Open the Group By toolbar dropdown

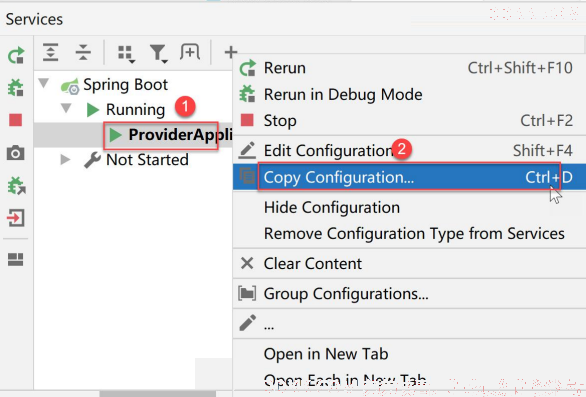(x=126, y=53)
